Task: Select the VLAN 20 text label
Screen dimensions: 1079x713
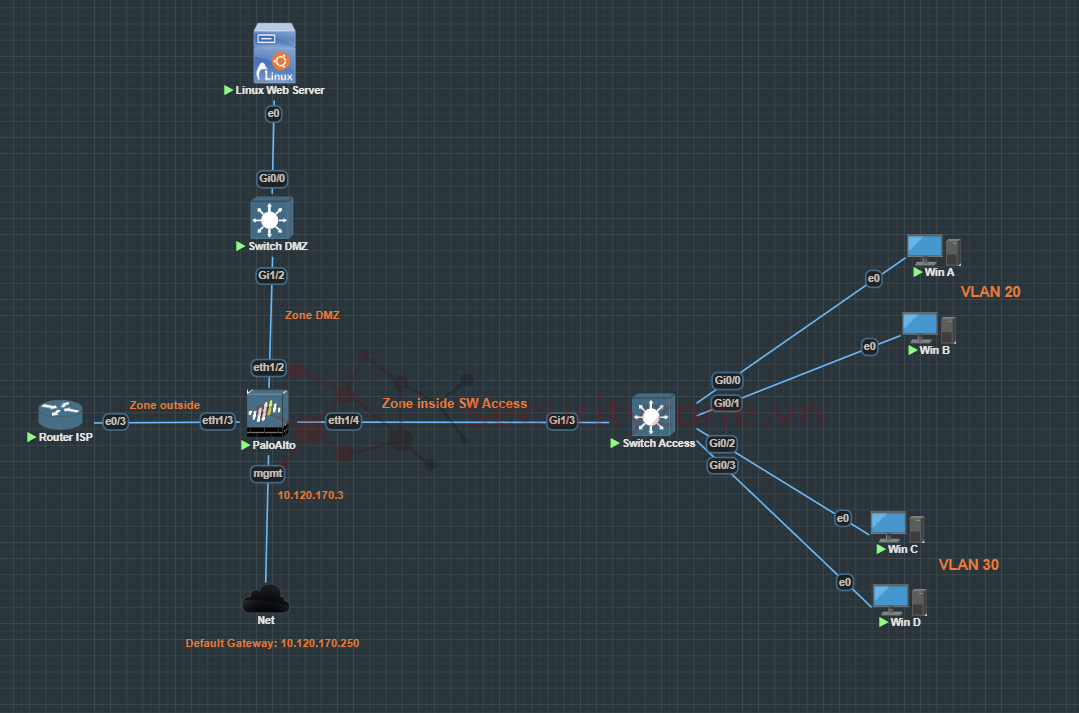Action: 990,292
